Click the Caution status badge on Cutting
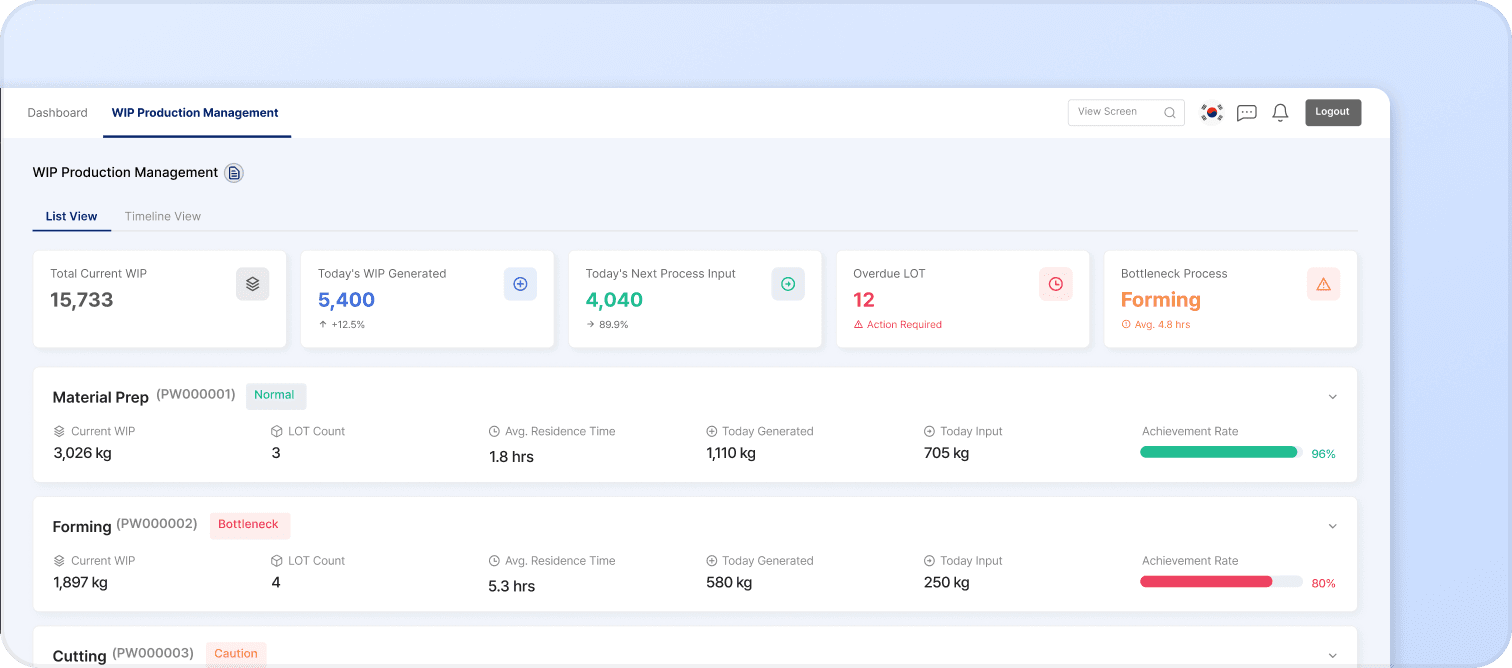Image resolution: width=1512 pixels, height=668 pixels. 236,654
